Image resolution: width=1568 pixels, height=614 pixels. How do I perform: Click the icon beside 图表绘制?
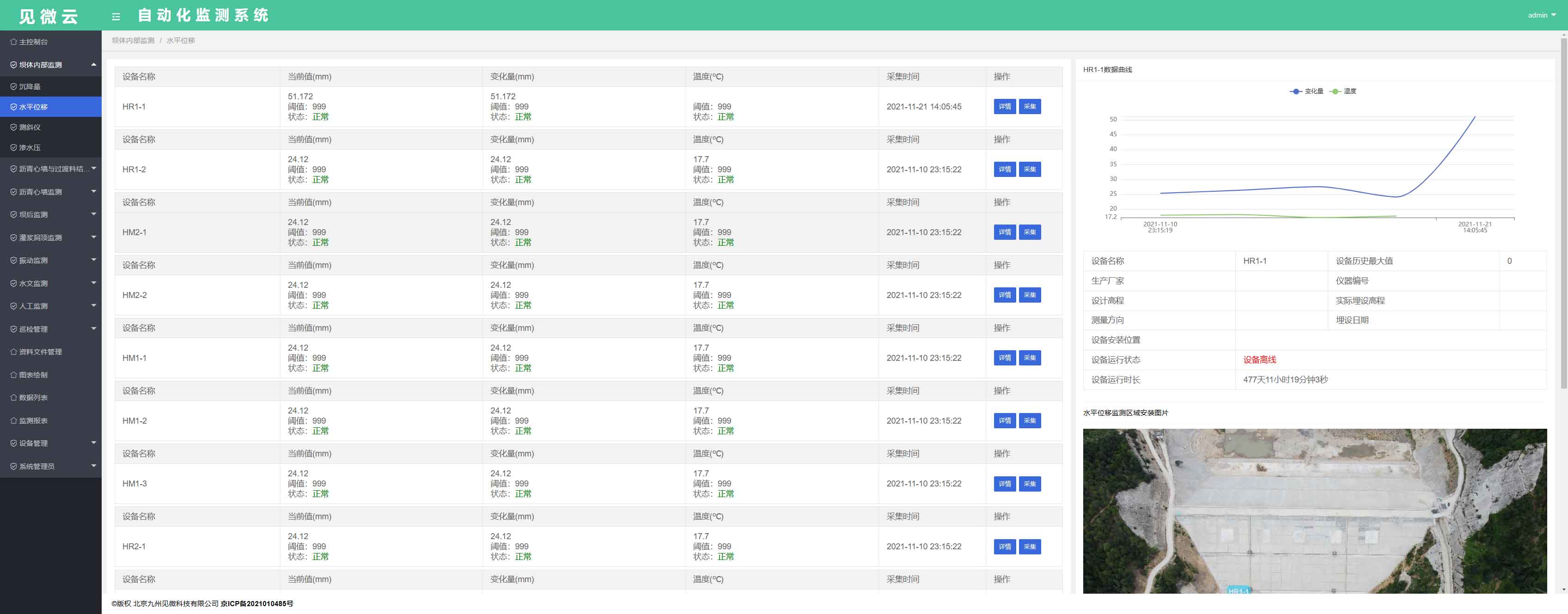click(x=13, y=375)
